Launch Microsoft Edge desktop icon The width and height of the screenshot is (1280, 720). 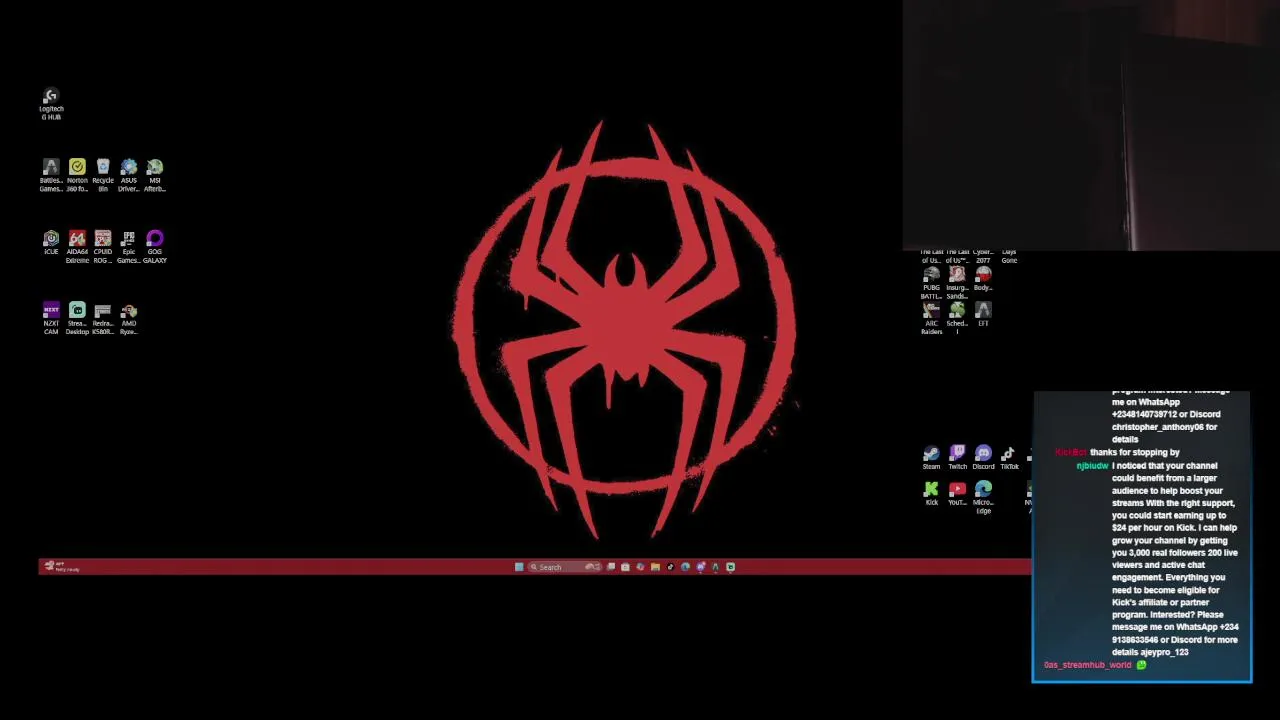pyautogui.click(x=983, y=497)
